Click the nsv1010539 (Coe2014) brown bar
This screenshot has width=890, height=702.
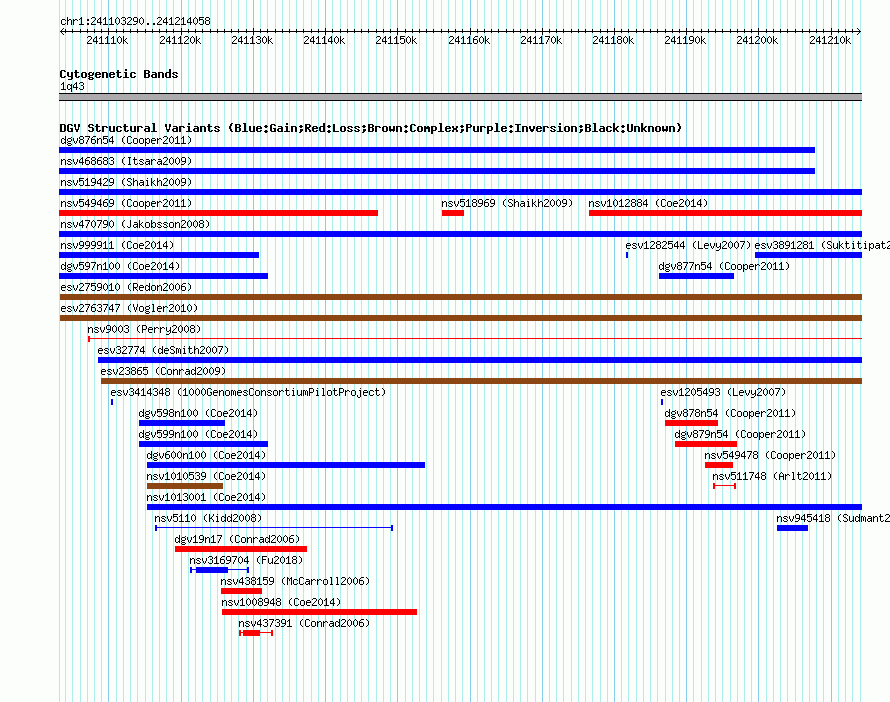click(x=185, y=486)
